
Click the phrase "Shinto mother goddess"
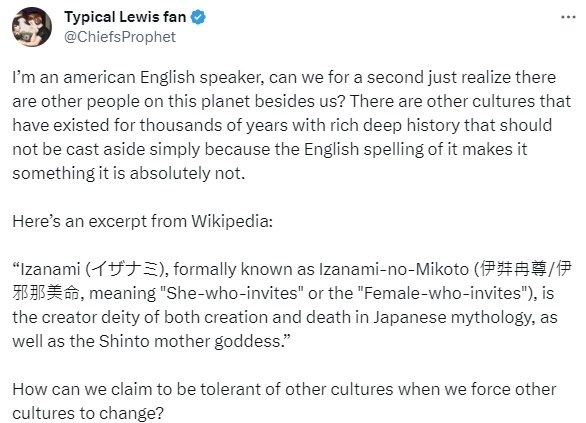click(x=189, y=341)
